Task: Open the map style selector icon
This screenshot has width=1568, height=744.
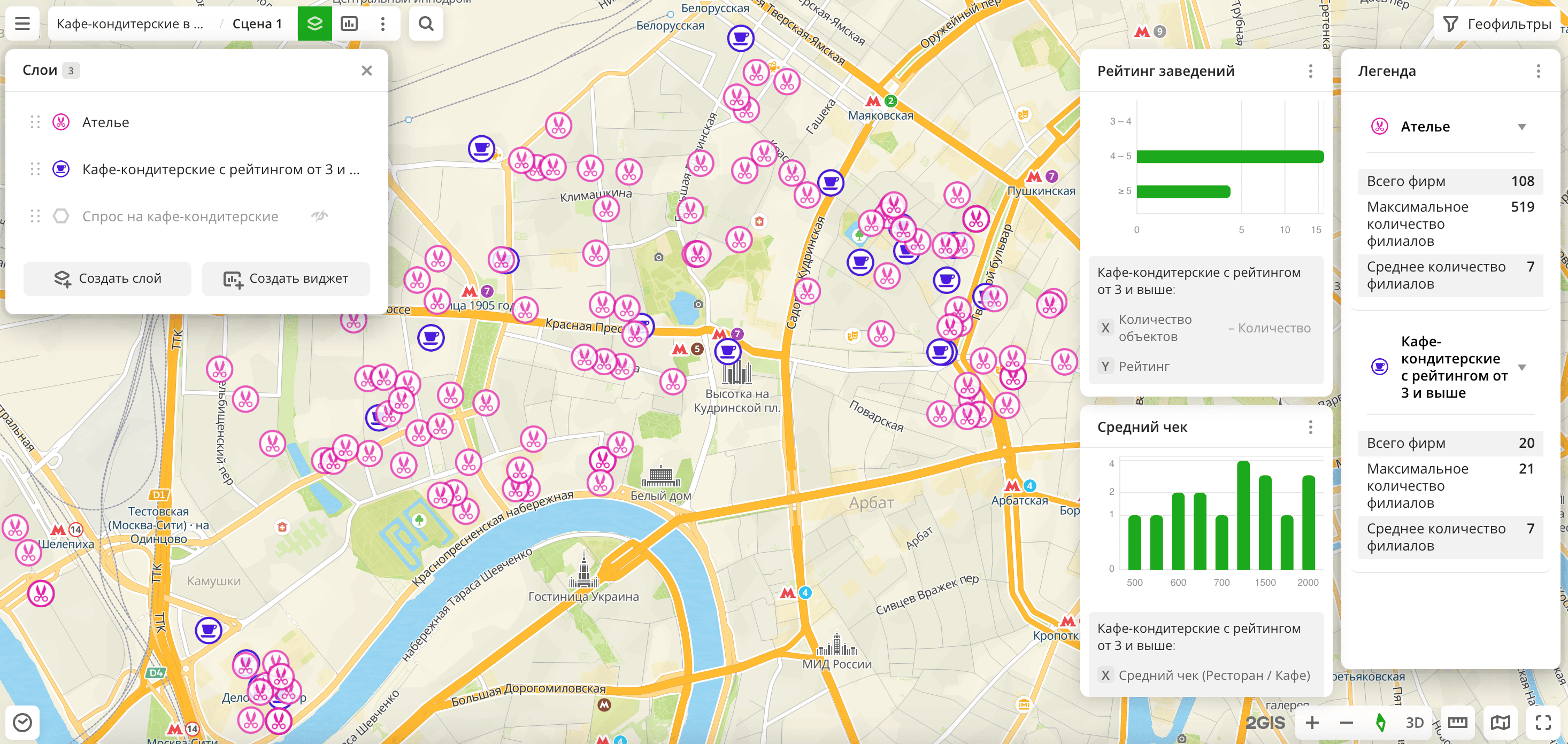Action: [1500, 722]
